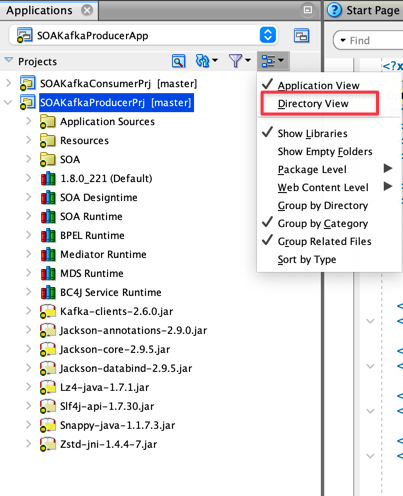Open the Navigator Display Options icon
The image size is (403, 496).
click(x=273, y=61)
